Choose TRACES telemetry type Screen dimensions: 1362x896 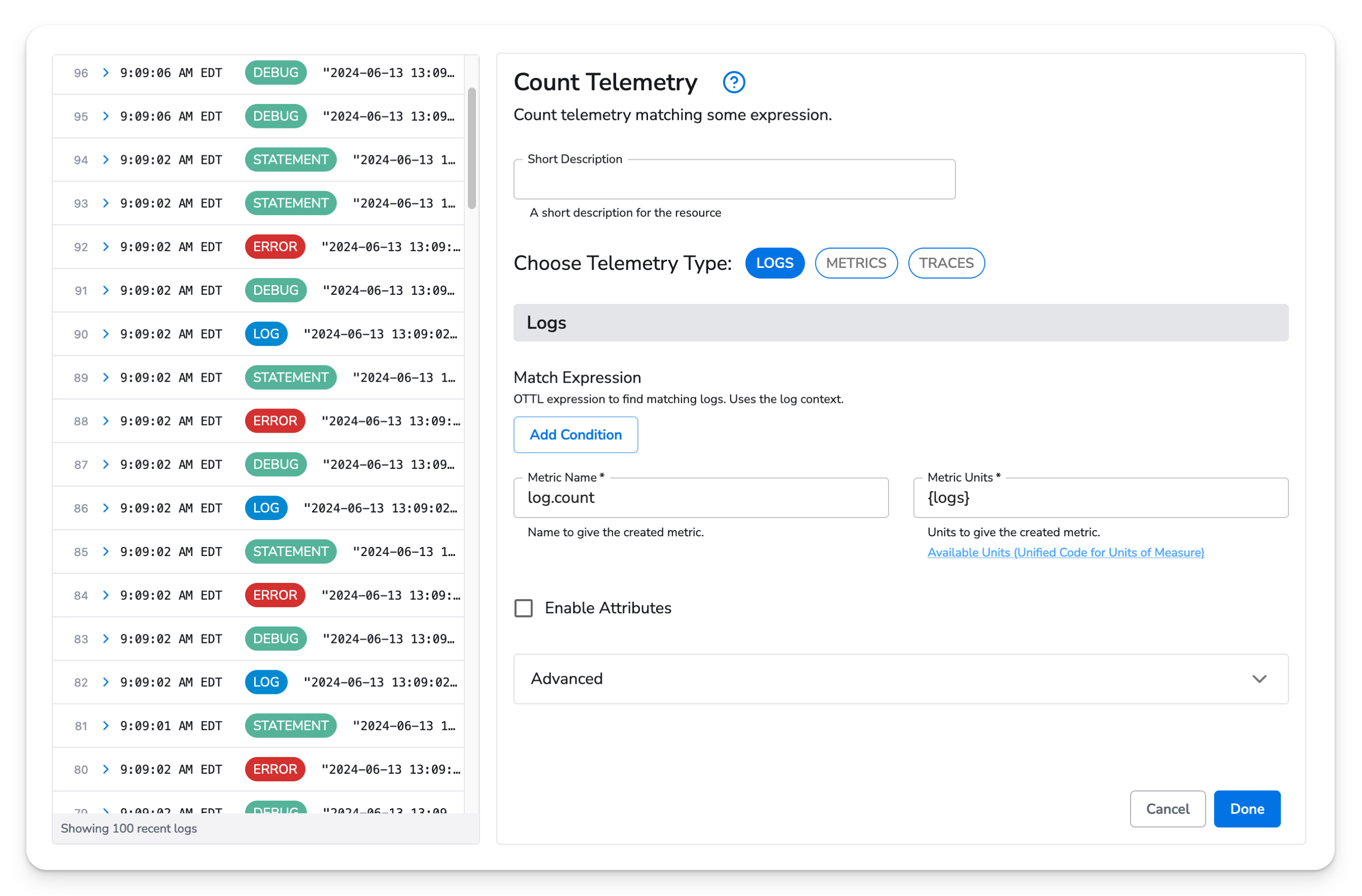(x=946, y=263)
